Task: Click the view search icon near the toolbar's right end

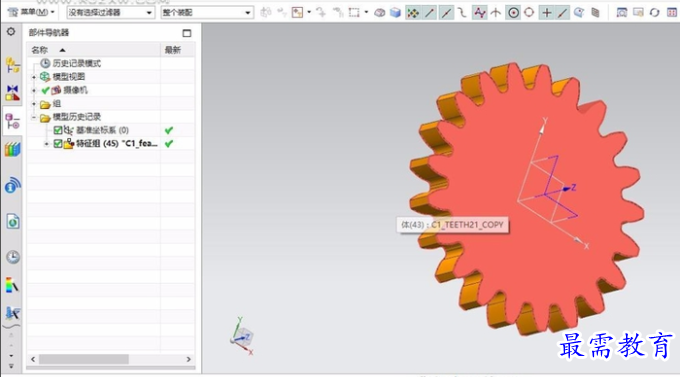Action: click(x=622, y=13)
